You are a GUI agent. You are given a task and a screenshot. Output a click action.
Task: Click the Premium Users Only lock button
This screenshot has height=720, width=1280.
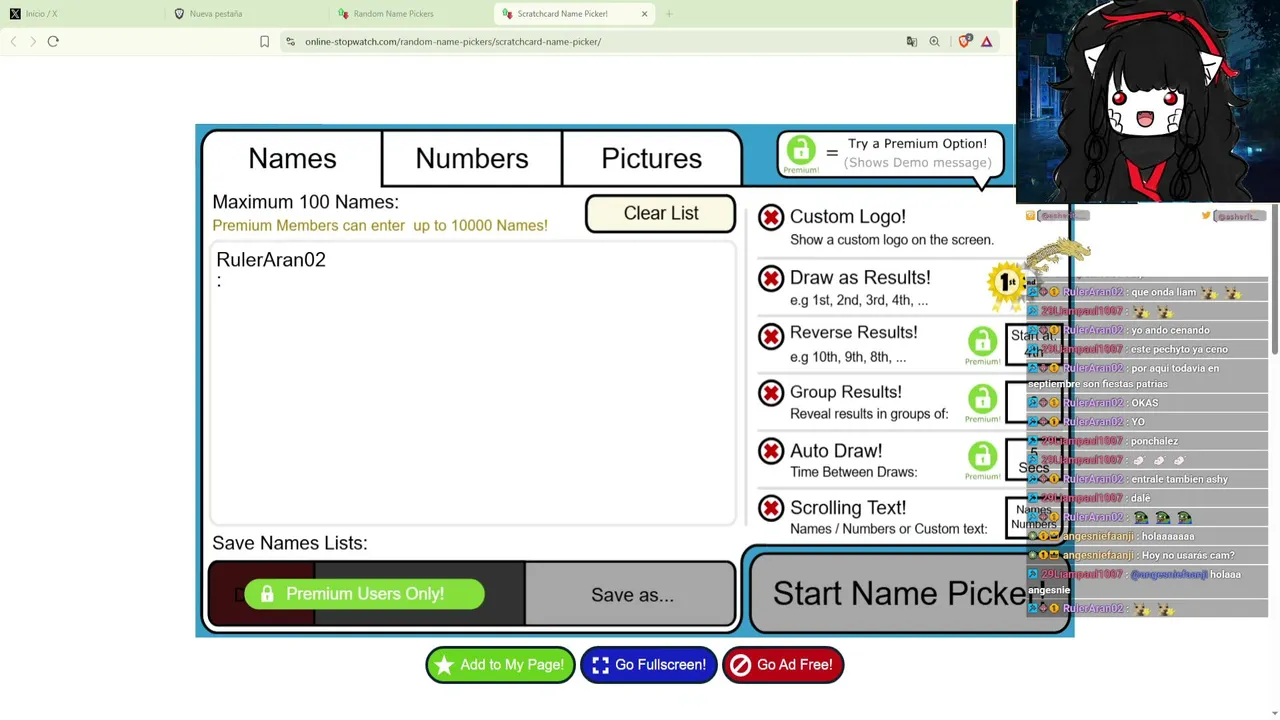click(x=364, y=594)
